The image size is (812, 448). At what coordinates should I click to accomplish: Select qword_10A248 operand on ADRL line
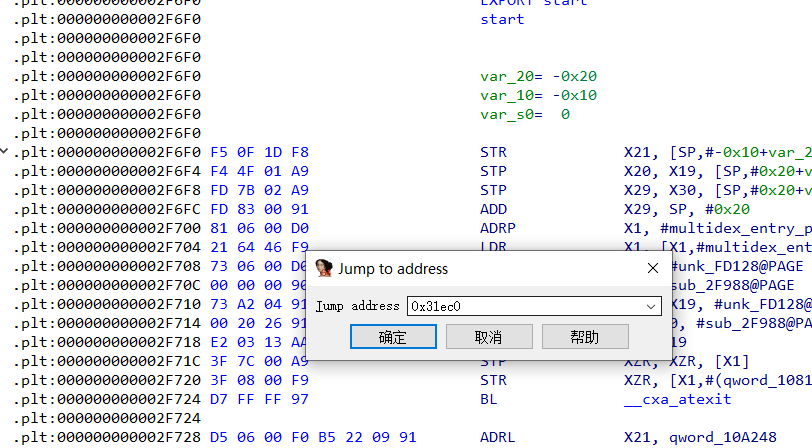(x=722, y=438)
